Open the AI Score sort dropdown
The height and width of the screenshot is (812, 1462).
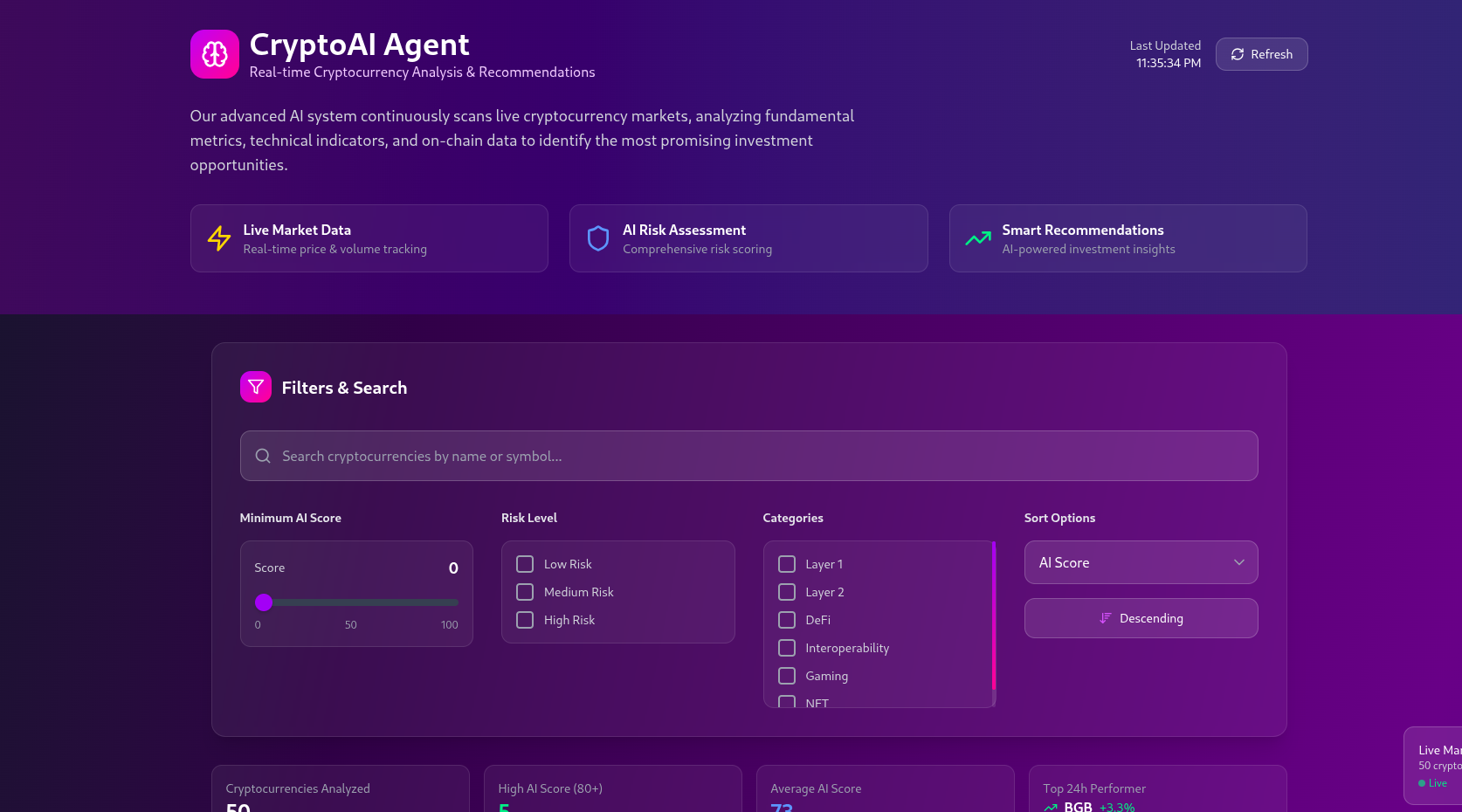1141,562
